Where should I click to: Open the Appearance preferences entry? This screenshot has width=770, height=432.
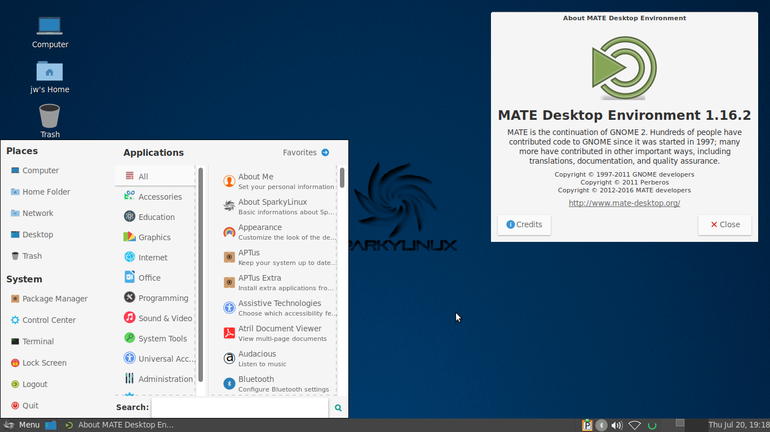coord(278,232)
